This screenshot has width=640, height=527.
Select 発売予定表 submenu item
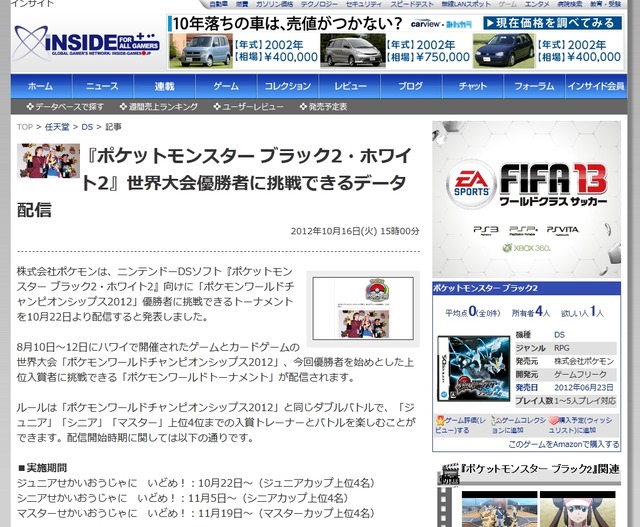point(323,107)
